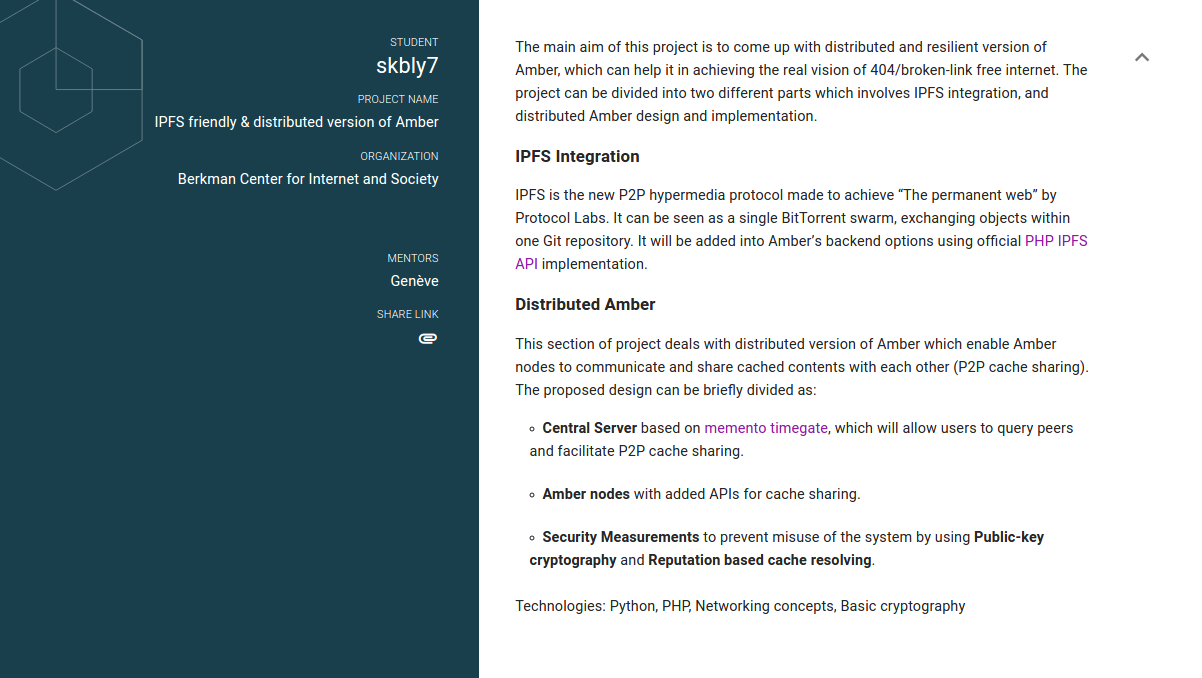This screenshot has height=678, width=1202.
Task: Click the PROJECT NAME label
Action: [398, 99]
